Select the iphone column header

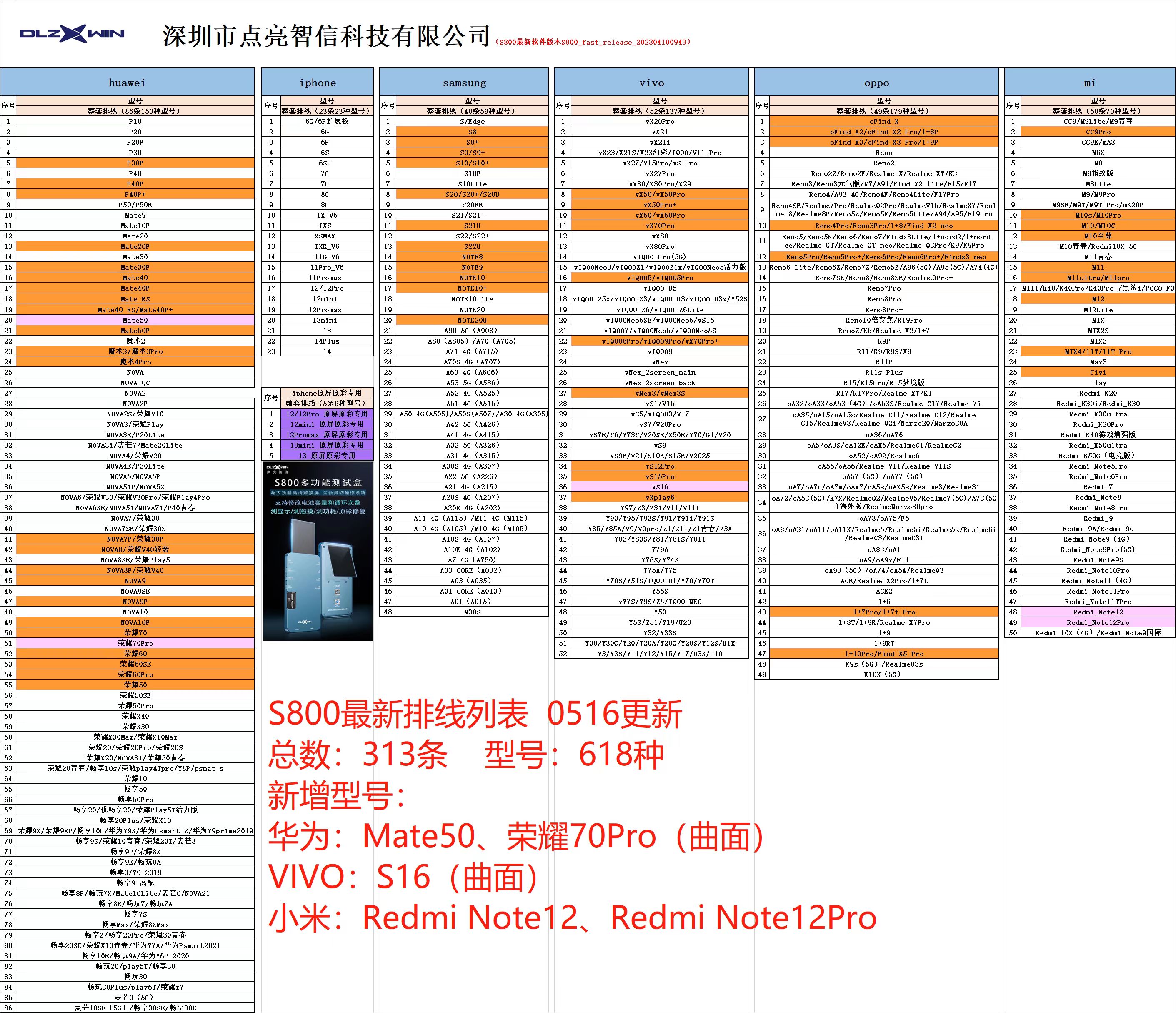pyautogui.click(x=317, y=83)
